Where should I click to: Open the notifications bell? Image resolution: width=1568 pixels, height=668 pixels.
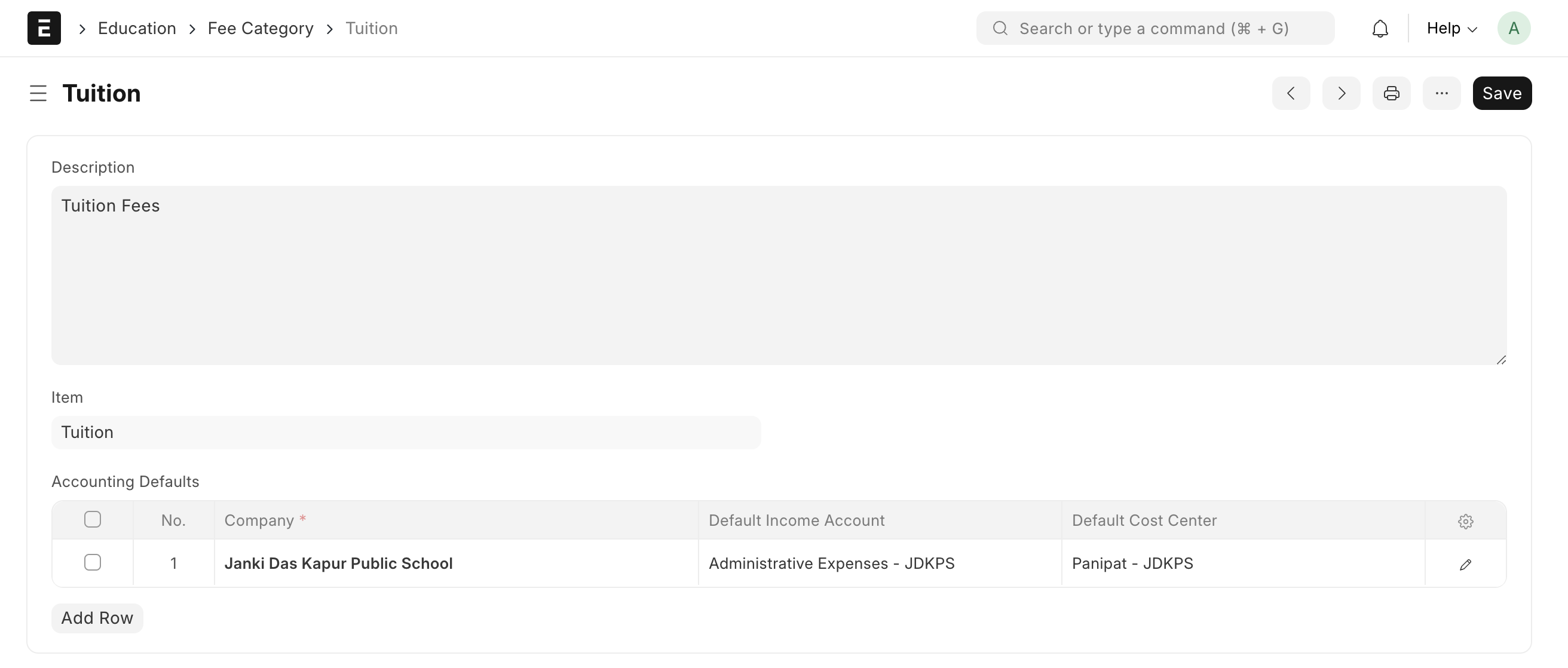[x=1380, y=29]
